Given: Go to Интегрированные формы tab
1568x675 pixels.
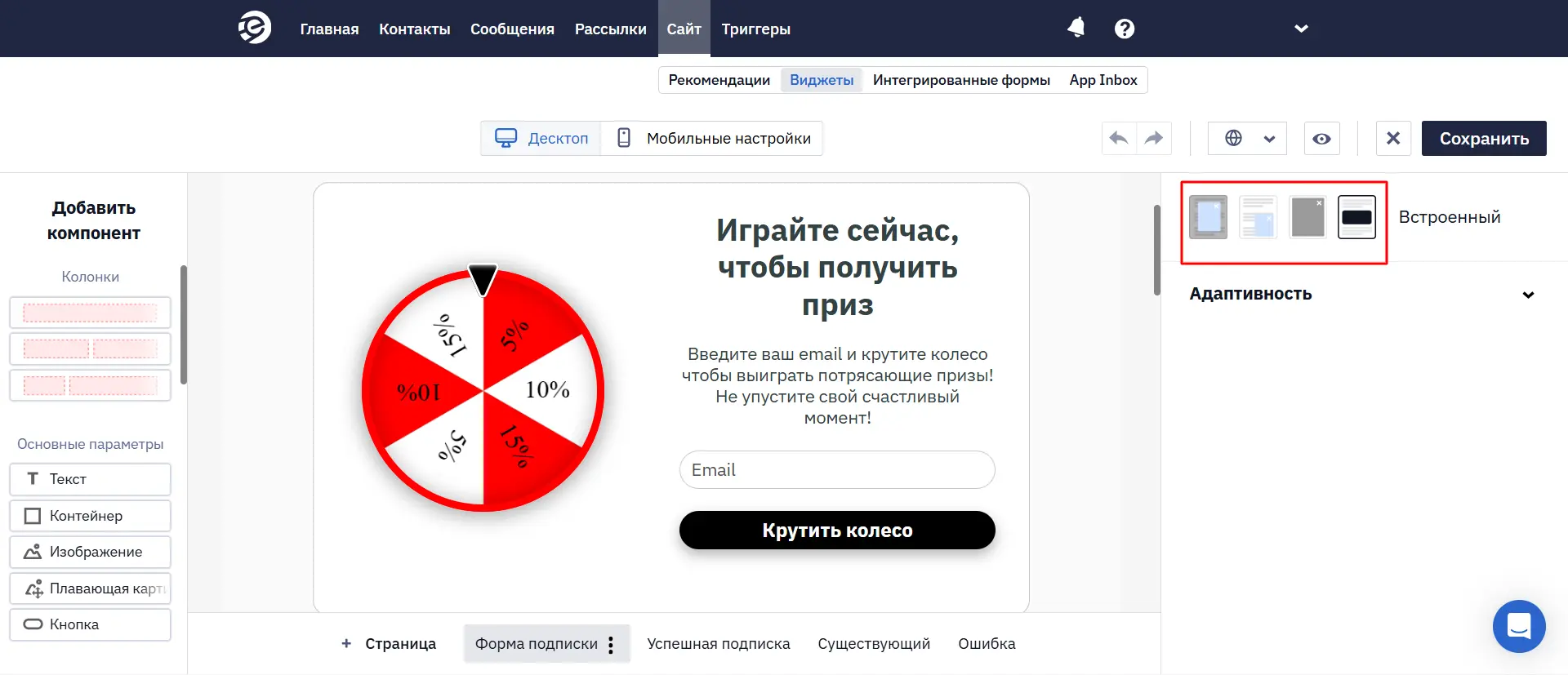Looking at the screenshot, I should [961, 80].
